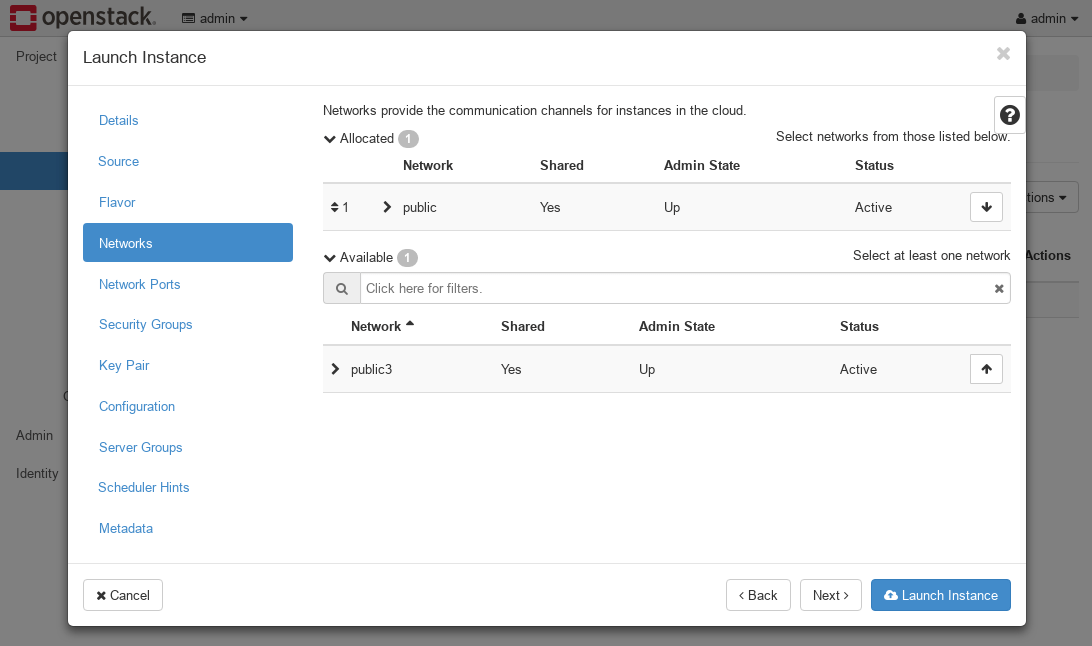Move public network down with the arrow button
This screenshot has height=646, width=1092.
986,206
